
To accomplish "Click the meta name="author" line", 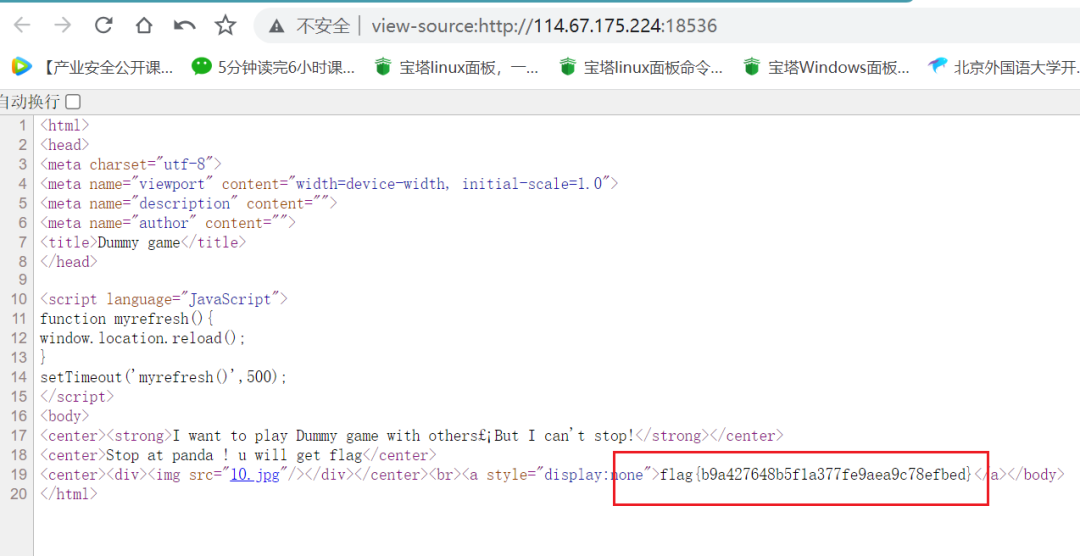I will point(168,223).
